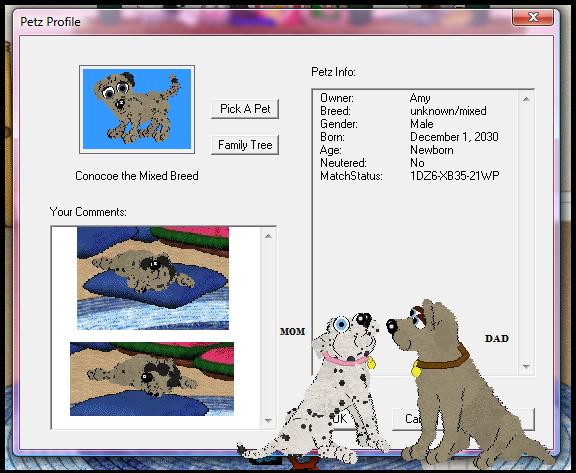The width and height of the screenshot is (576, 473).
Task: Click the 'Conocoe the Mixed Breed' caption
Action: [x=137, y=176]
